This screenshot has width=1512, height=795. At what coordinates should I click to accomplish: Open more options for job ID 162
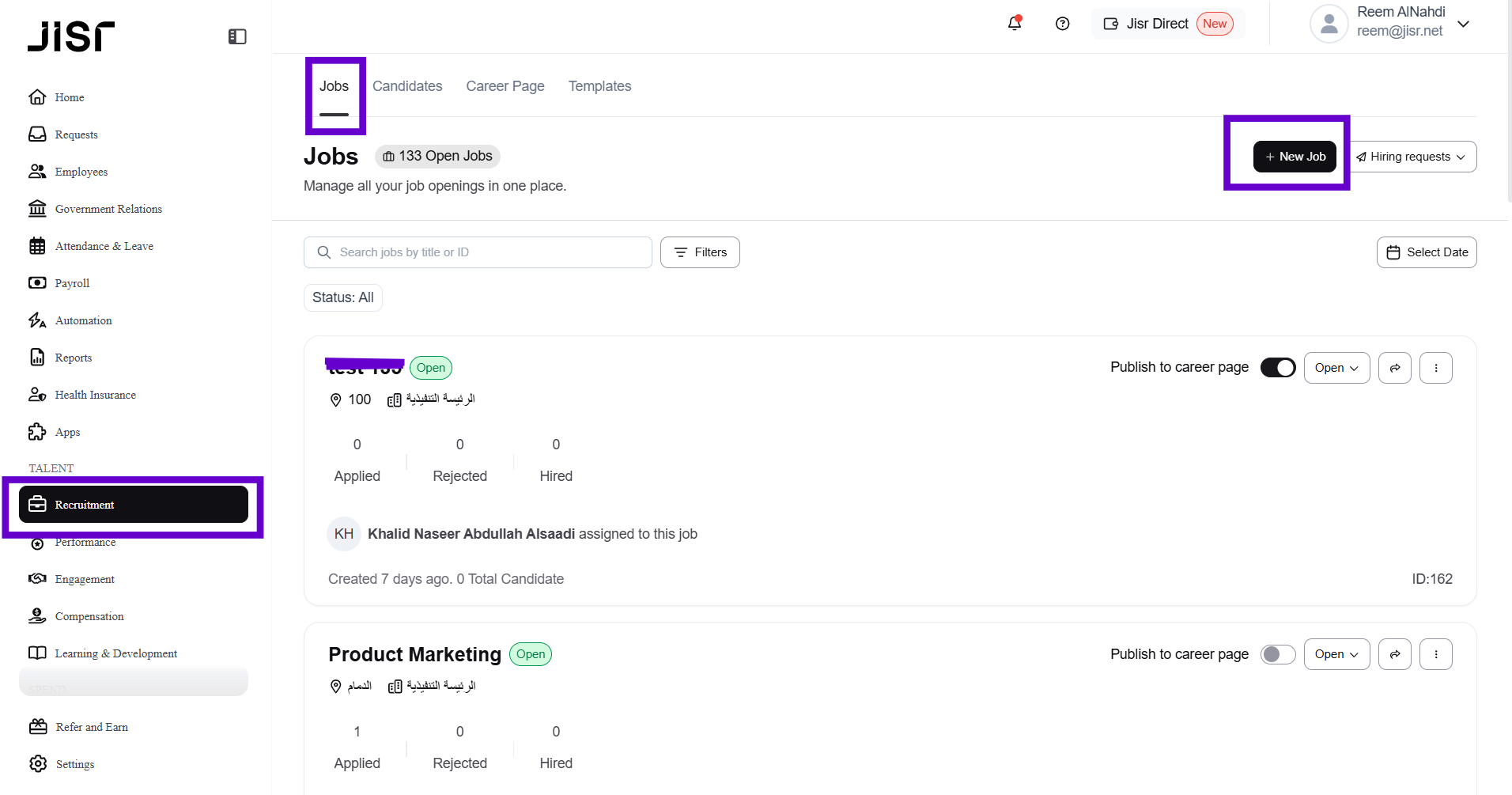click(x=1435, y=368)
